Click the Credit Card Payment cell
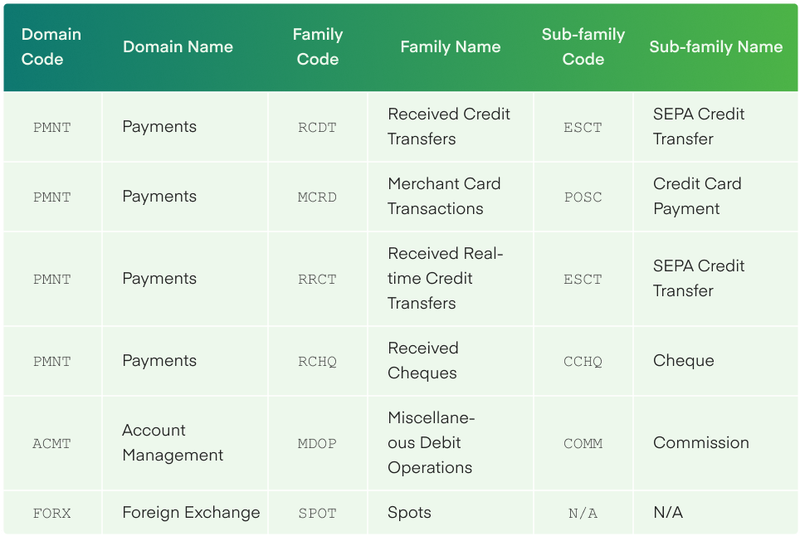The image size is (800, 536). pos(696,197)
